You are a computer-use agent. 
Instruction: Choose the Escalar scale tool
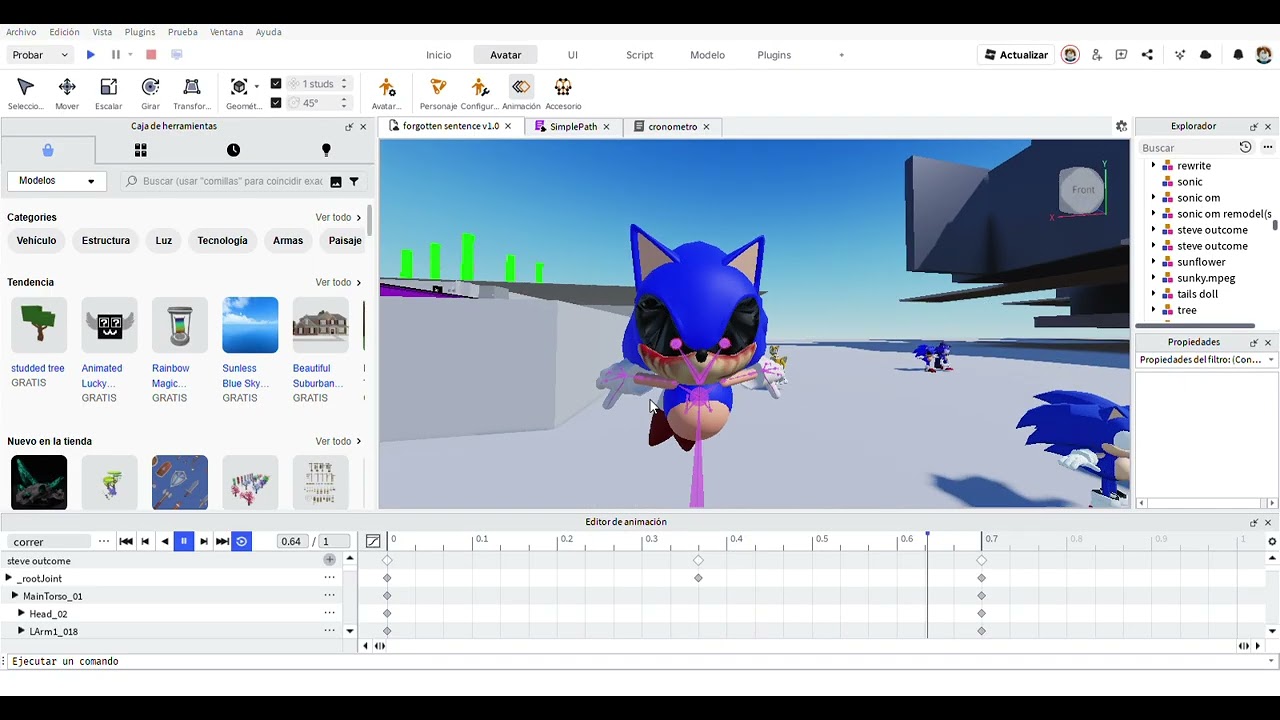(x=108, y=93)
